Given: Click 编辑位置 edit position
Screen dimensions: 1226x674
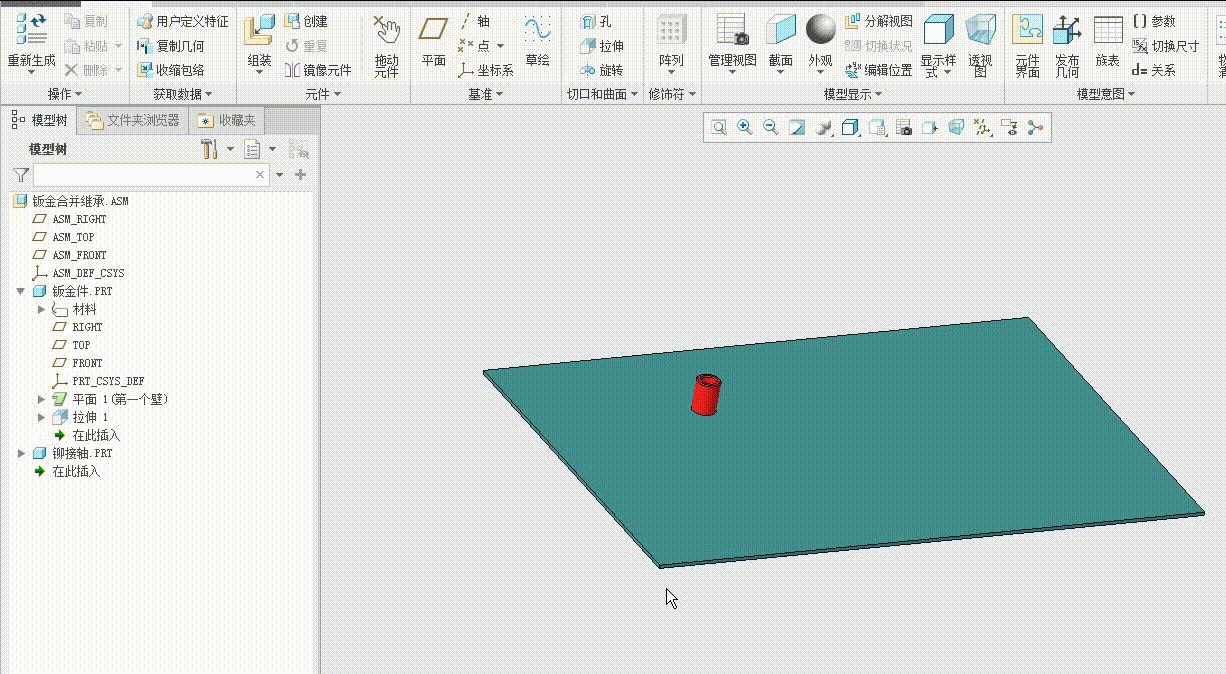Looking at the screenshot, I should coord(879,70).
